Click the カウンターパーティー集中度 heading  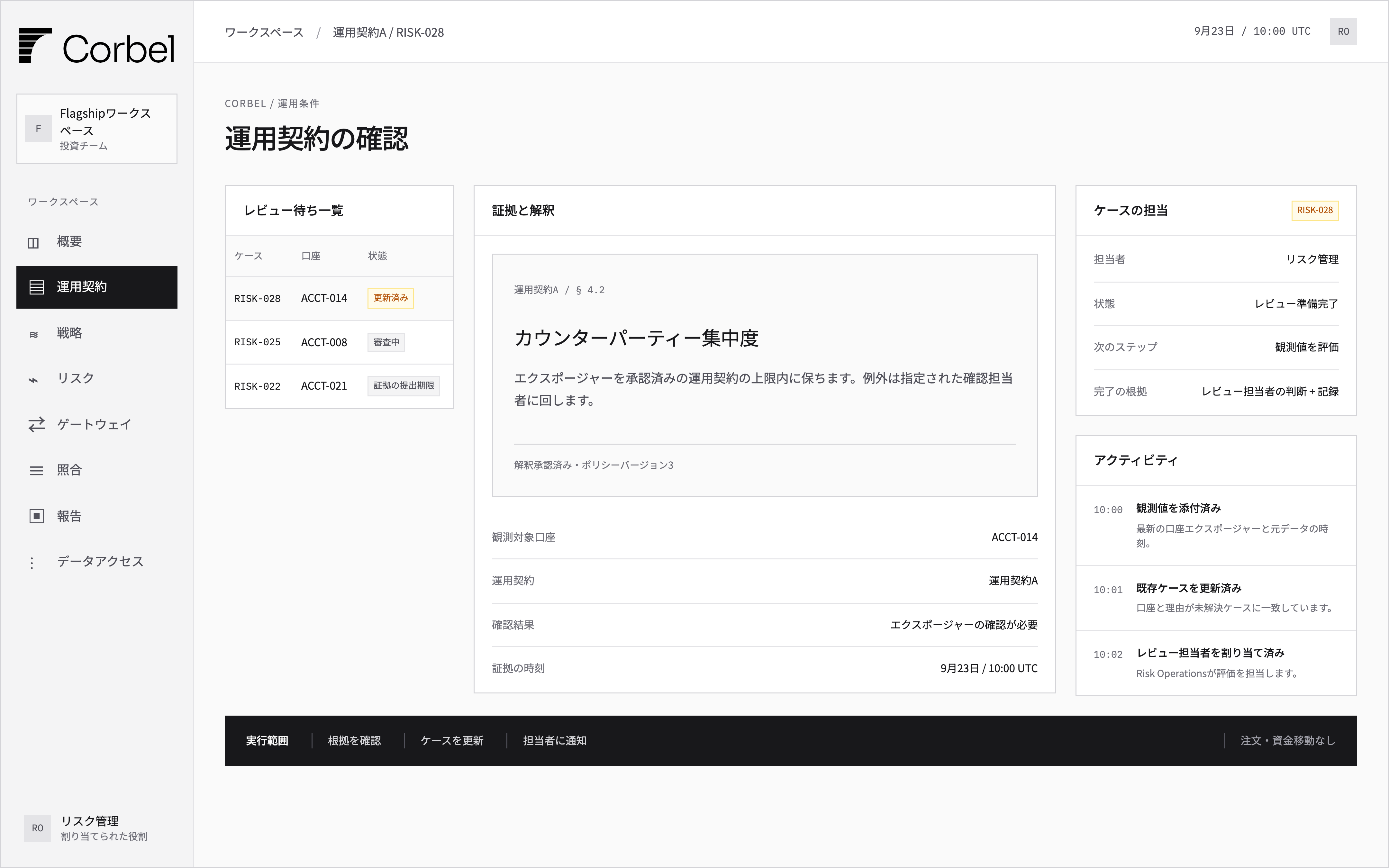coord(636,338)
